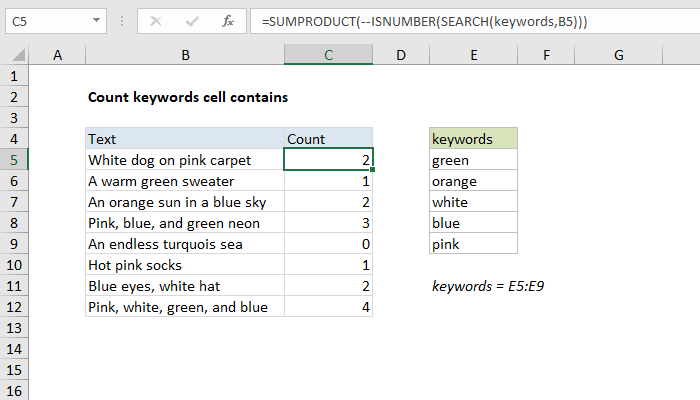The height and width of the screenshot is (400, 700).
Task: Click the fill handle of cell C5
Action: click(372, 170)
